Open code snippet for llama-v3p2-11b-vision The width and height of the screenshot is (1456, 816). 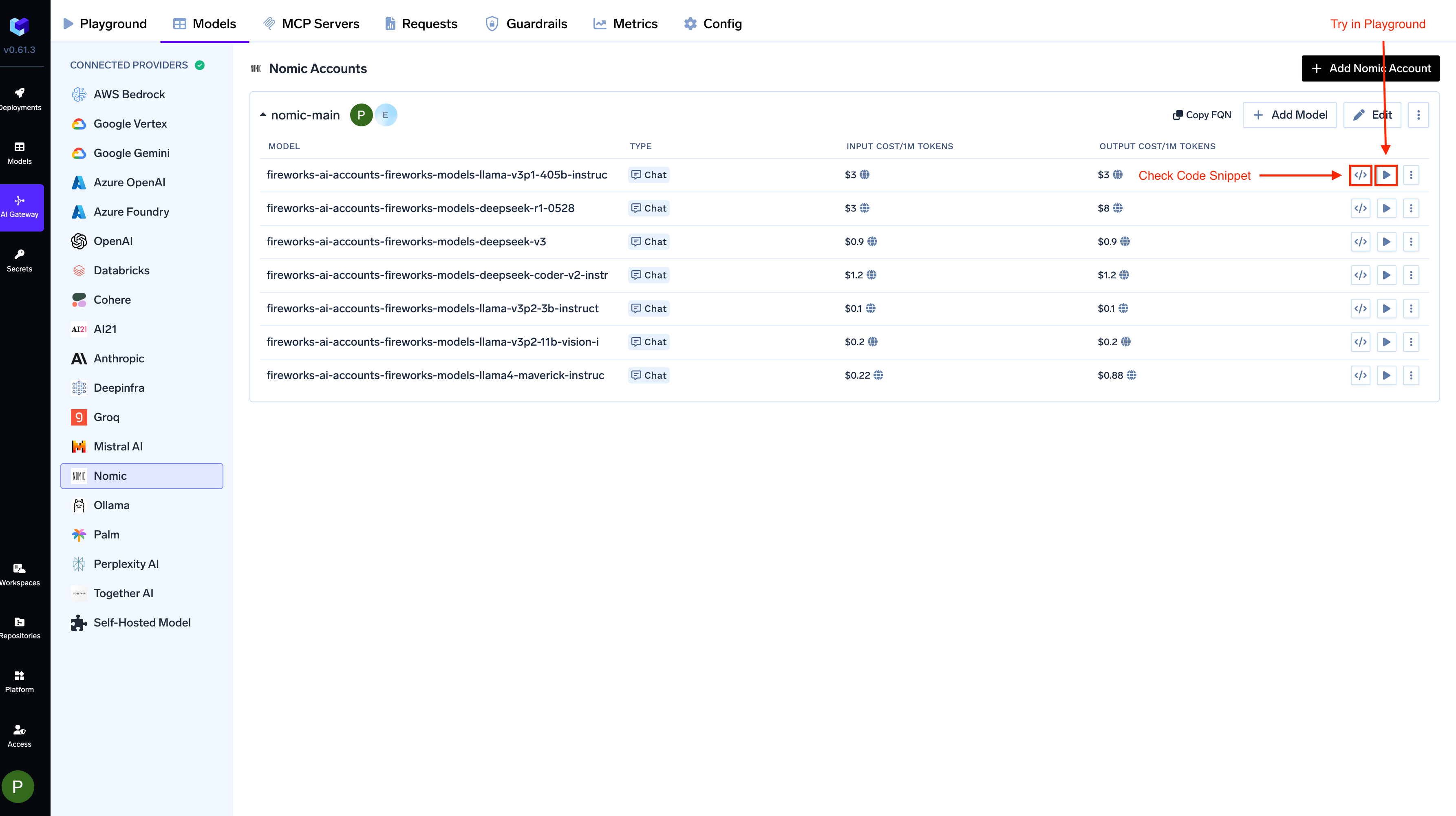[1360, 342]
